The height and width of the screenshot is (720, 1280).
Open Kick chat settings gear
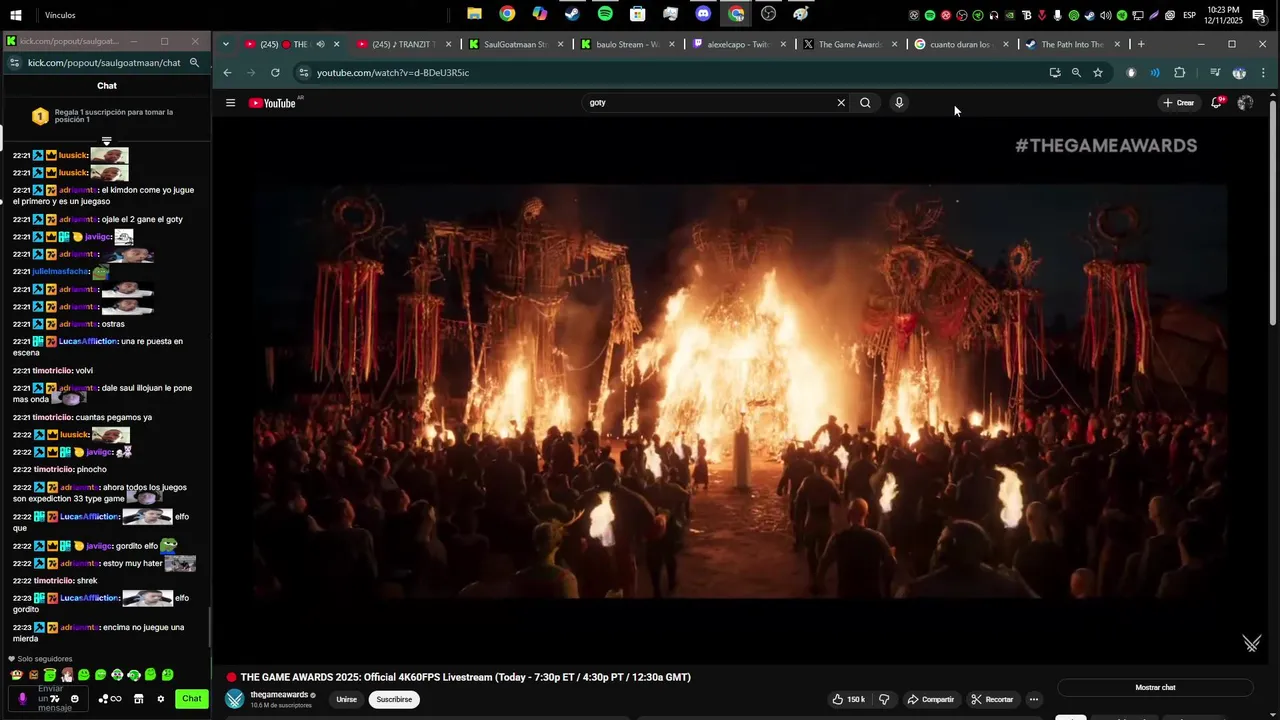160,699
